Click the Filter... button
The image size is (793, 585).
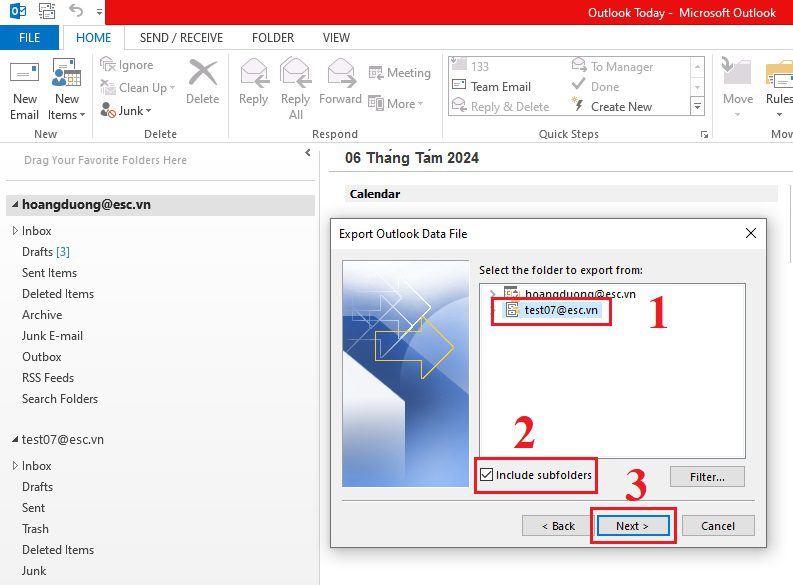[707, 477]
